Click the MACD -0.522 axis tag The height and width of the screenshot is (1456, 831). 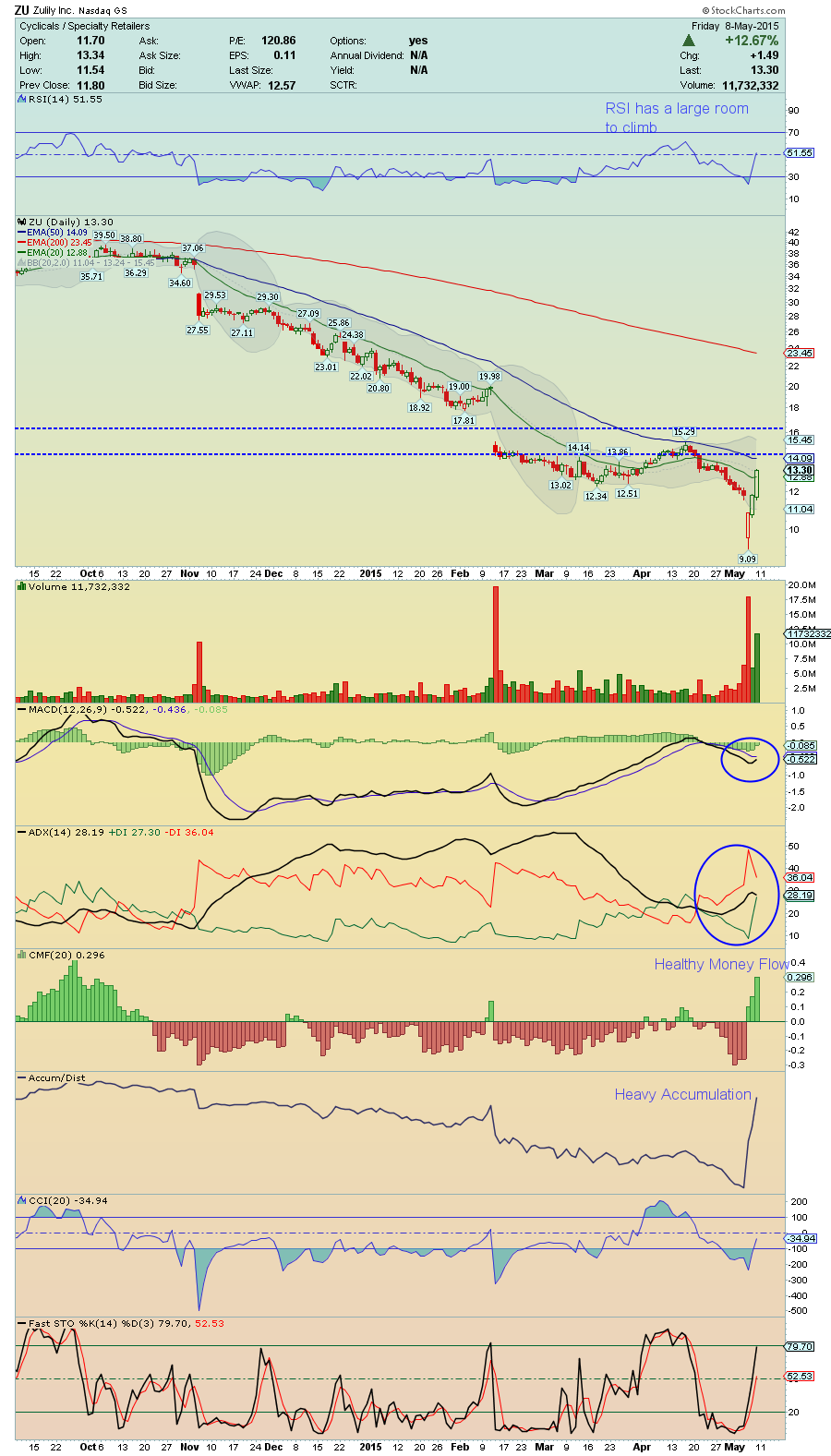800,758
